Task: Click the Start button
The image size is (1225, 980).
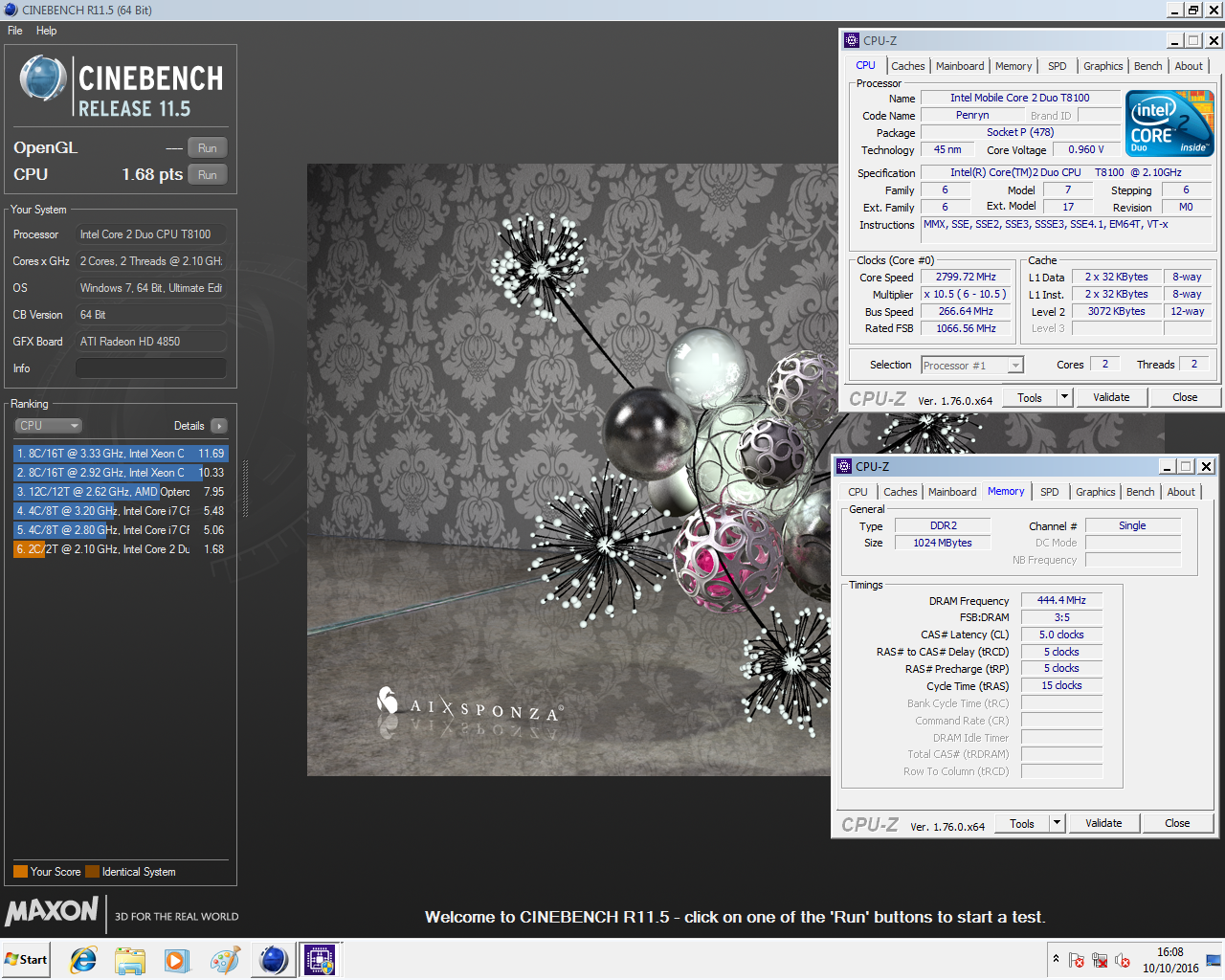Action: pyautogui.click(x=26, y=959)
